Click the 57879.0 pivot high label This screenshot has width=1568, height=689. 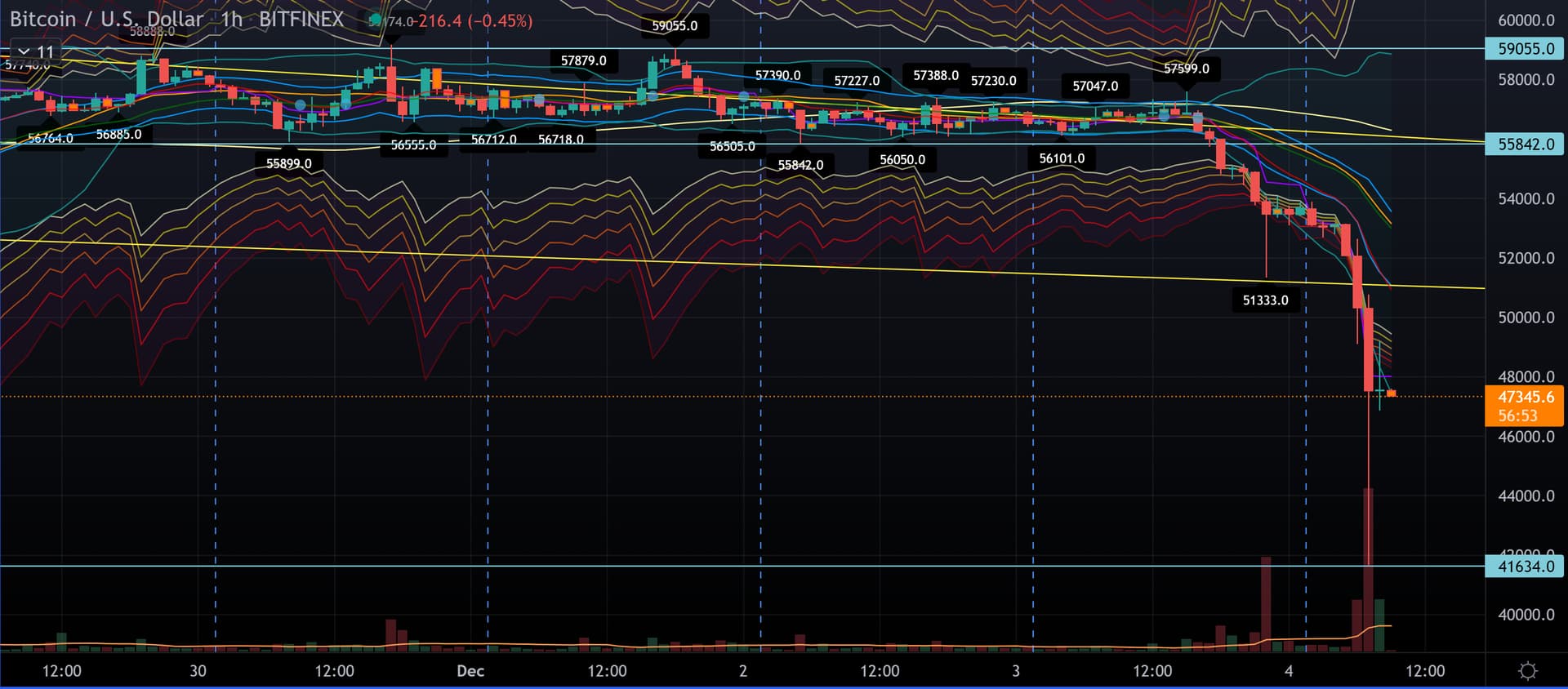tap(583, 60)
